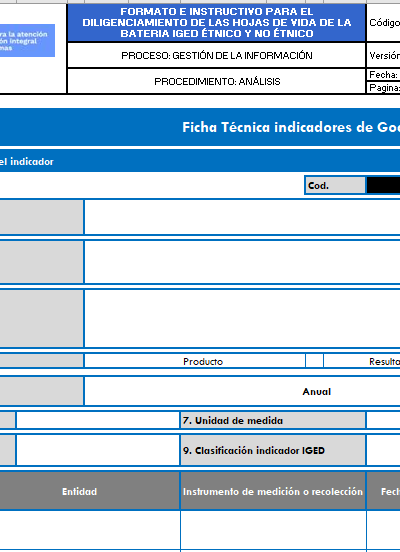Select the 'Producto' option cell
This screenshot has height=552, width=400.
[195, 361]
